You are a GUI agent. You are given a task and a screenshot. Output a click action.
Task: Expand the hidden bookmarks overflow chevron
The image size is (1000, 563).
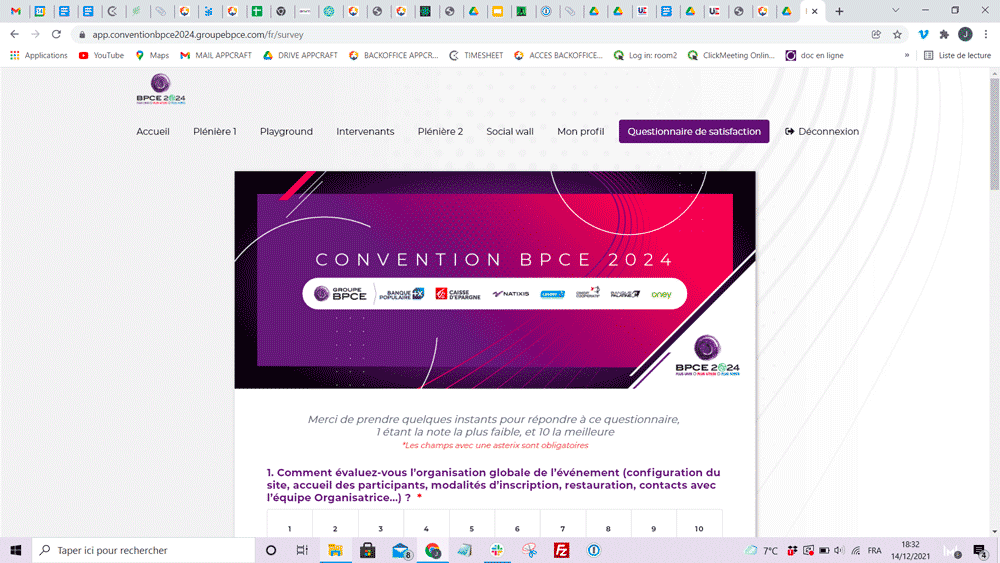907,55
